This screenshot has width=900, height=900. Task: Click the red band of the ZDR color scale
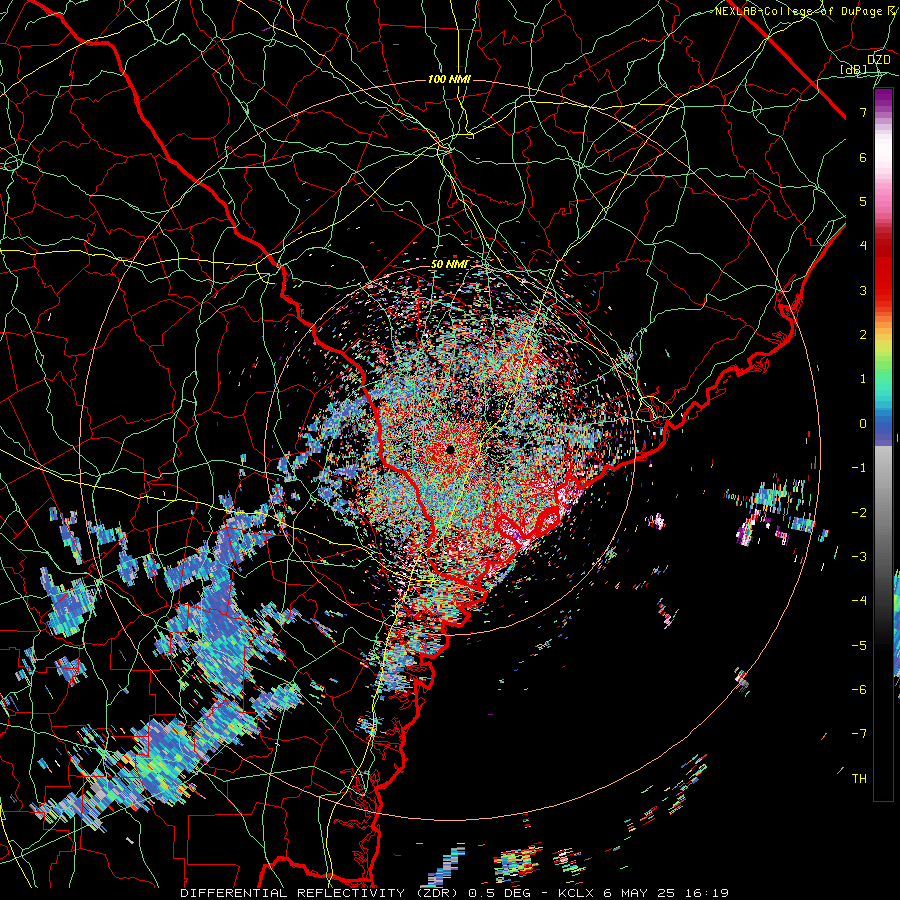(883, 270)
